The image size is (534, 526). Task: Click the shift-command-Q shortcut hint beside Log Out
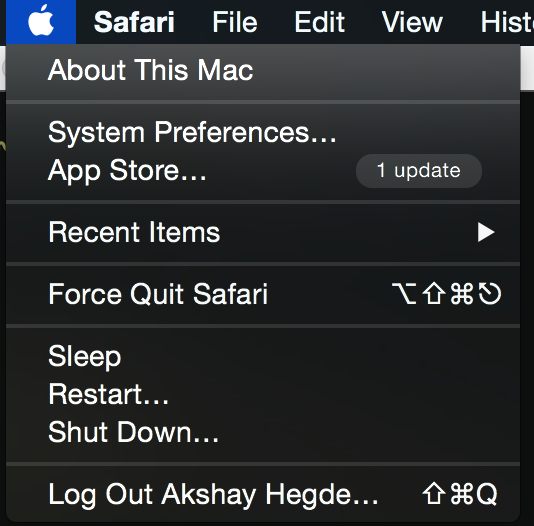(460, 493)
